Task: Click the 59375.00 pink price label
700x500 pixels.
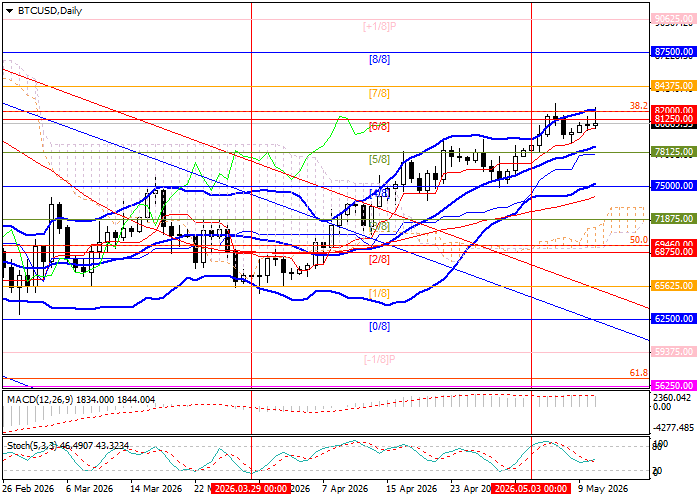Action: point(674,352)
